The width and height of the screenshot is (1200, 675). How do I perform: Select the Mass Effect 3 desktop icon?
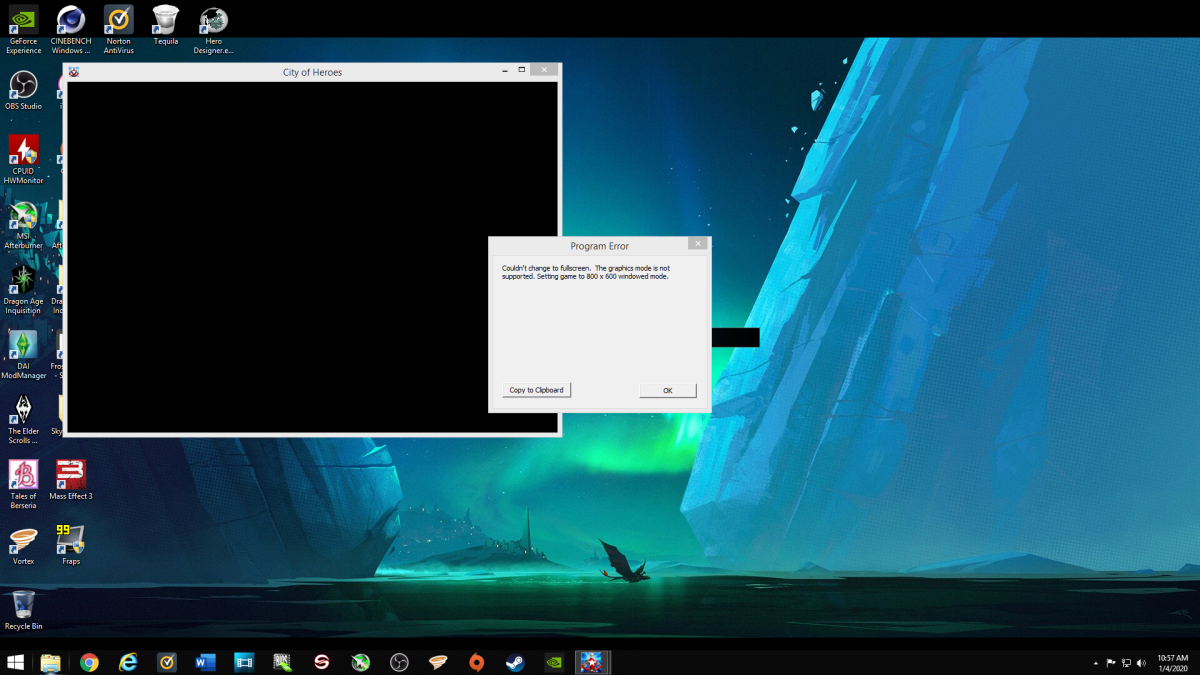click(71, 481)
